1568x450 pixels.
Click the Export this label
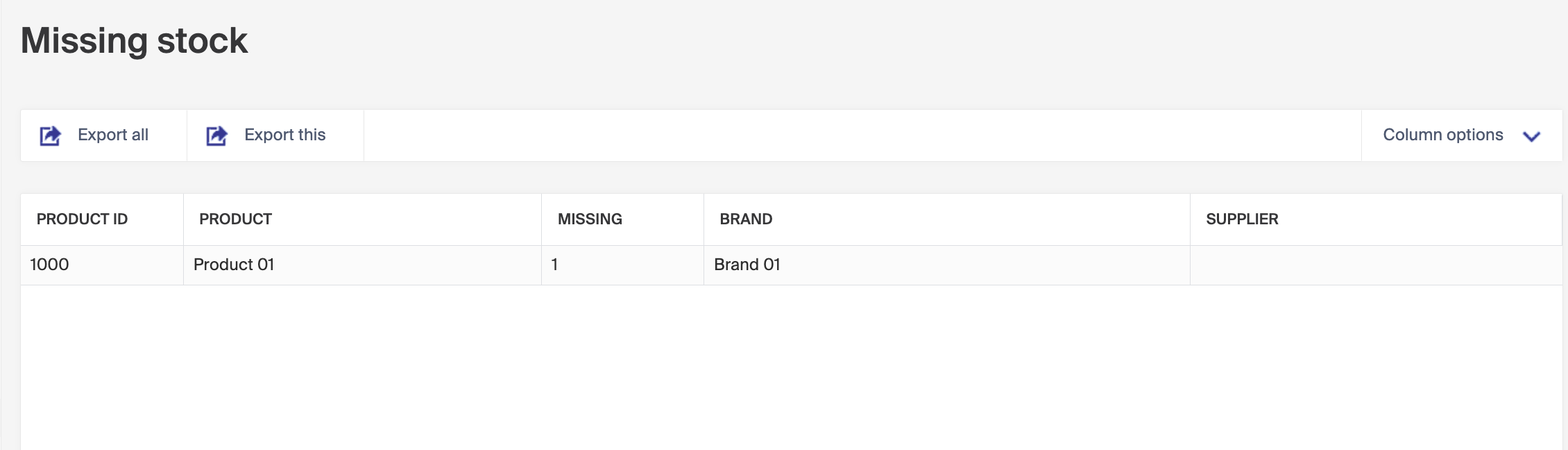pyautogui.click(x=285, y=135)
